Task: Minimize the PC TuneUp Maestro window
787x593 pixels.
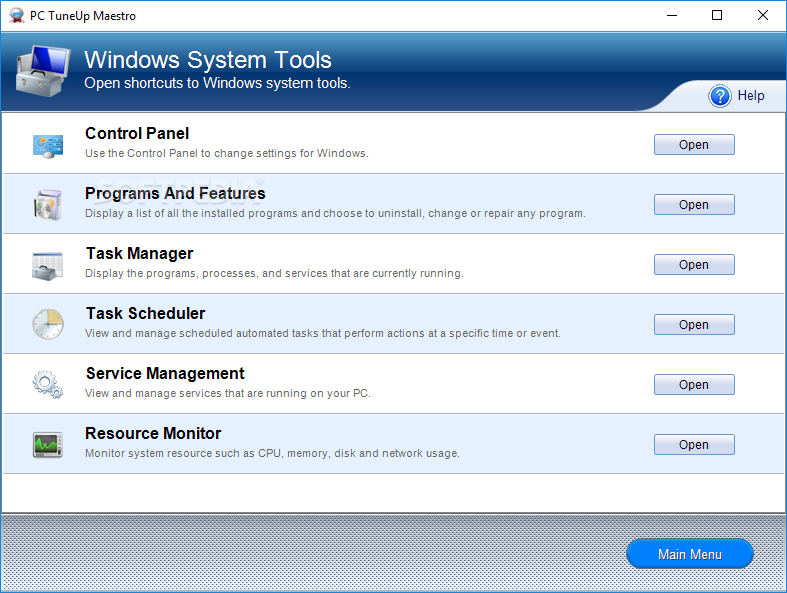Action: click(x=672, y=16)
